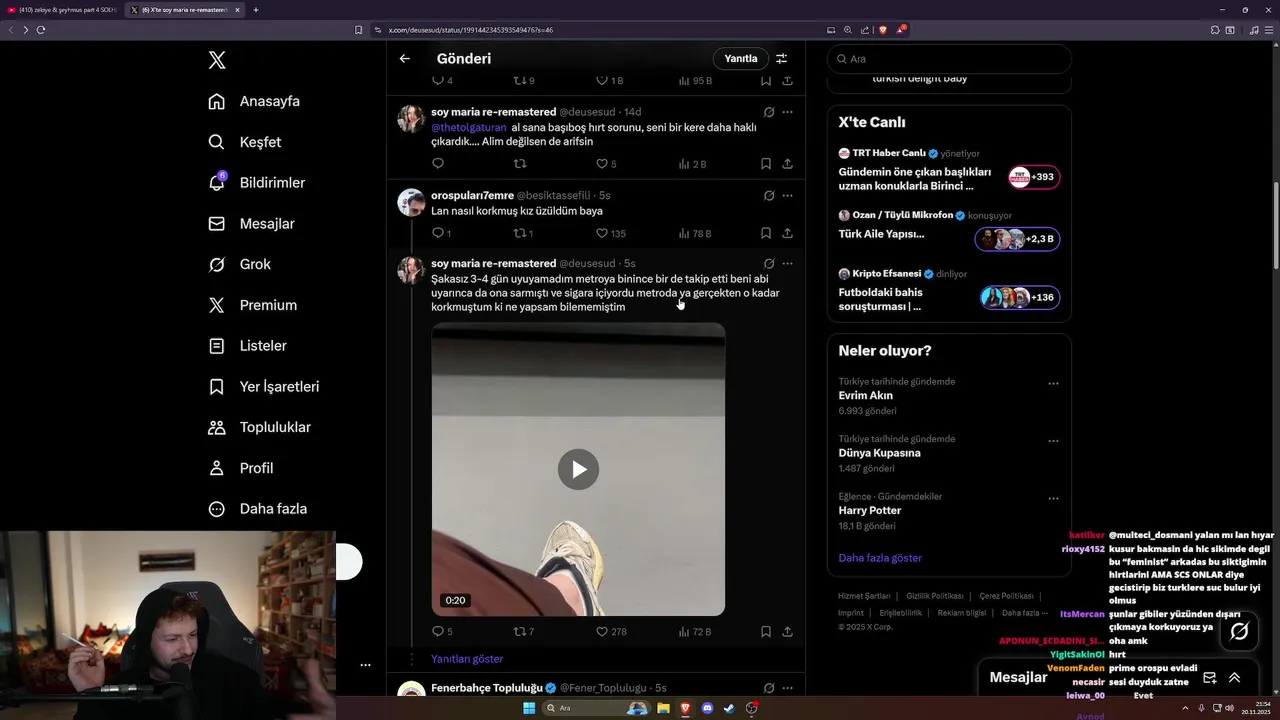Open Grok floating button bottom right
The width and height of the screenshot is (1280, 720).
coord(1239,631)
